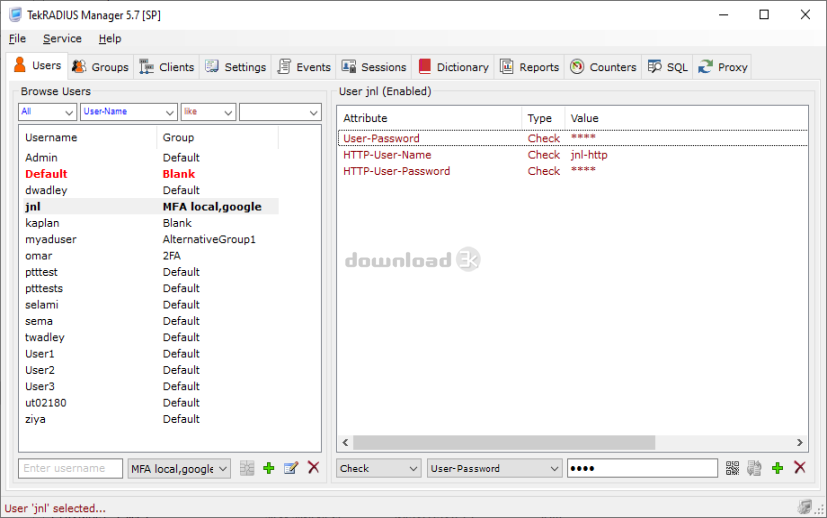Add attribute with the green plus icon
This screenshot has height=518, width=827.
click(777, 468)
